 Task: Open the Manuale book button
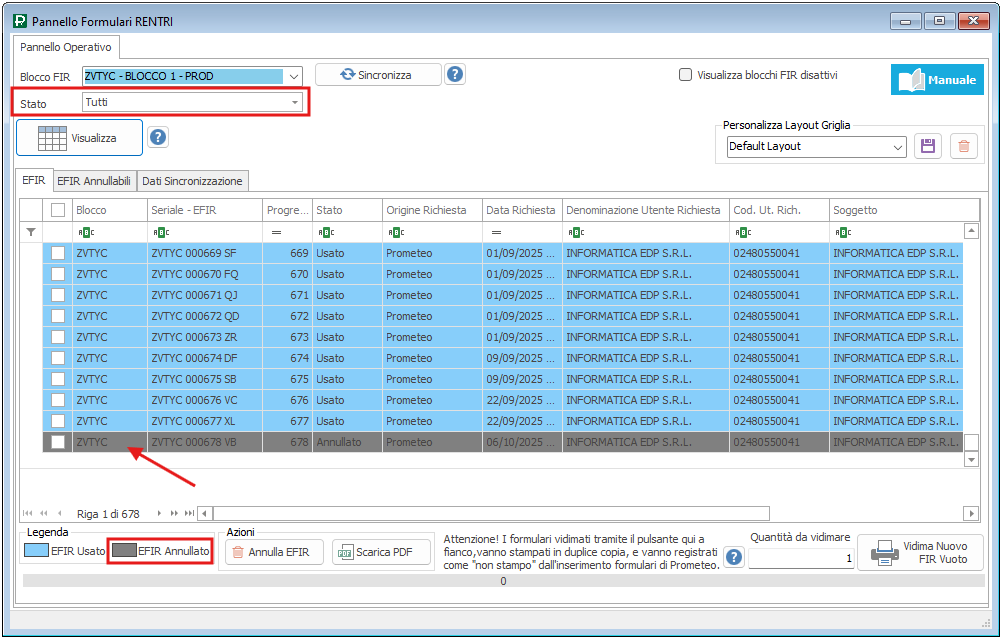pyautogui.click(x=937, y=80)
